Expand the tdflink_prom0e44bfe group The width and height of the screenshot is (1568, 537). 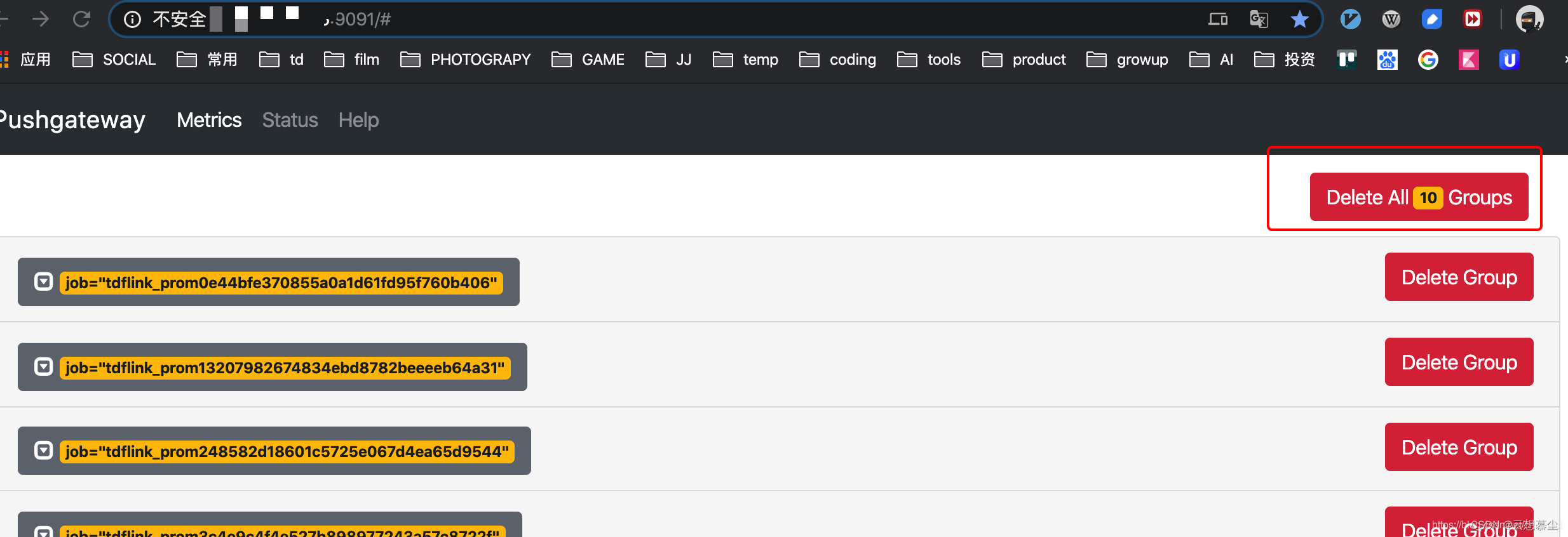coord(43,282)
